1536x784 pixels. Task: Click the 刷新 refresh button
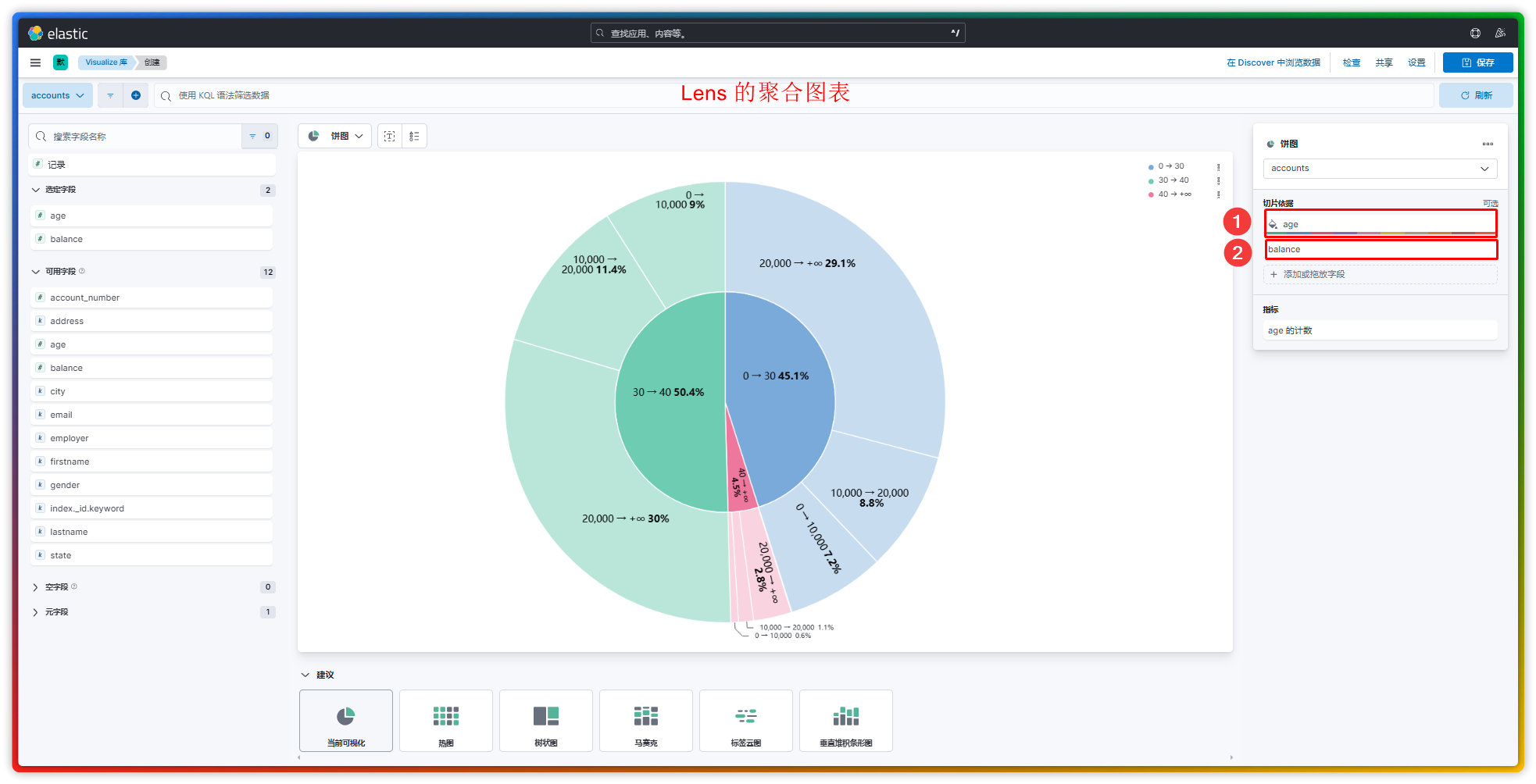click(x=1477, y=95)
